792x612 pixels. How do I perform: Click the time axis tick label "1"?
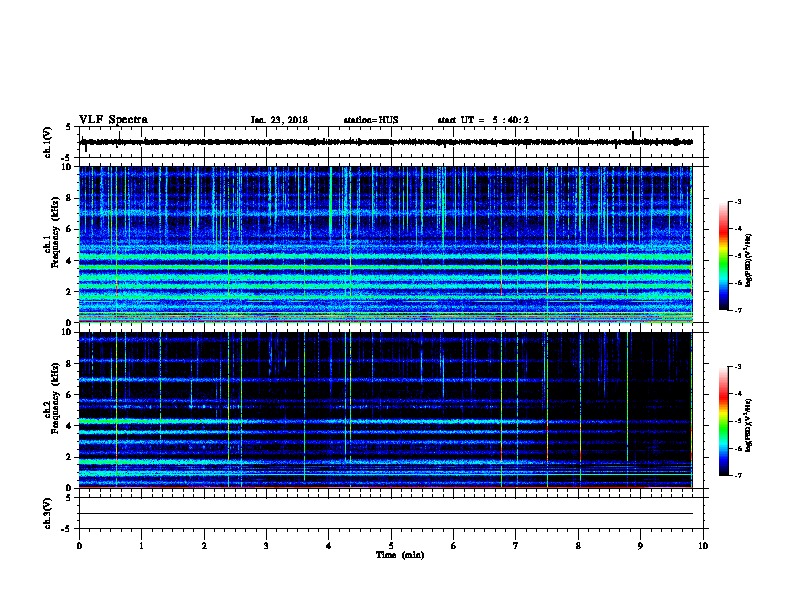tap(141, 546)
